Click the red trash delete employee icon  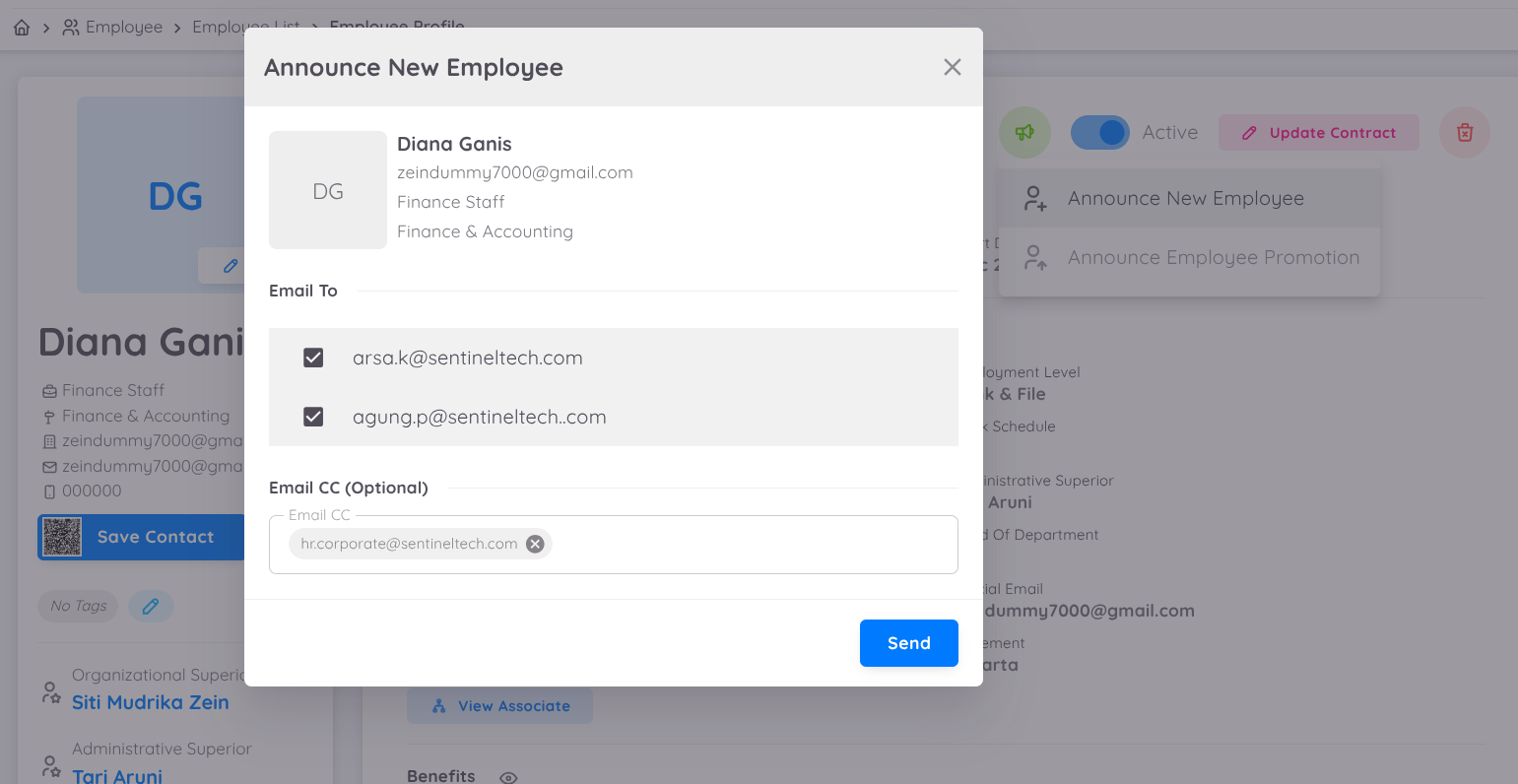coord(1464,131)
